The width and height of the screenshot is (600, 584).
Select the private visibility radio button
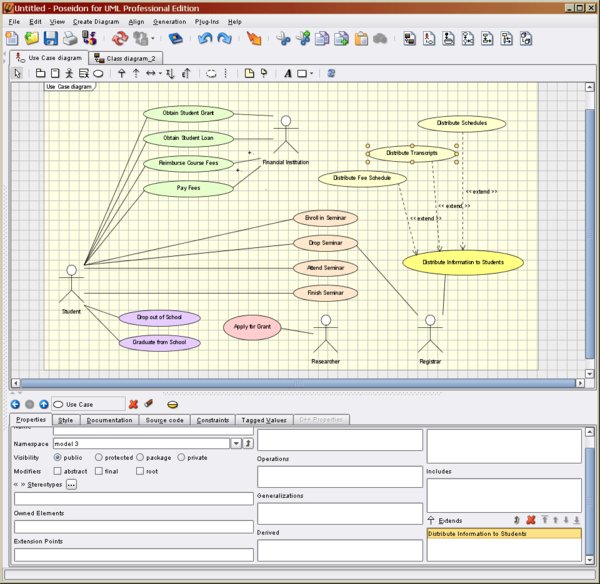pyautogui.click(x=181, y=457)
